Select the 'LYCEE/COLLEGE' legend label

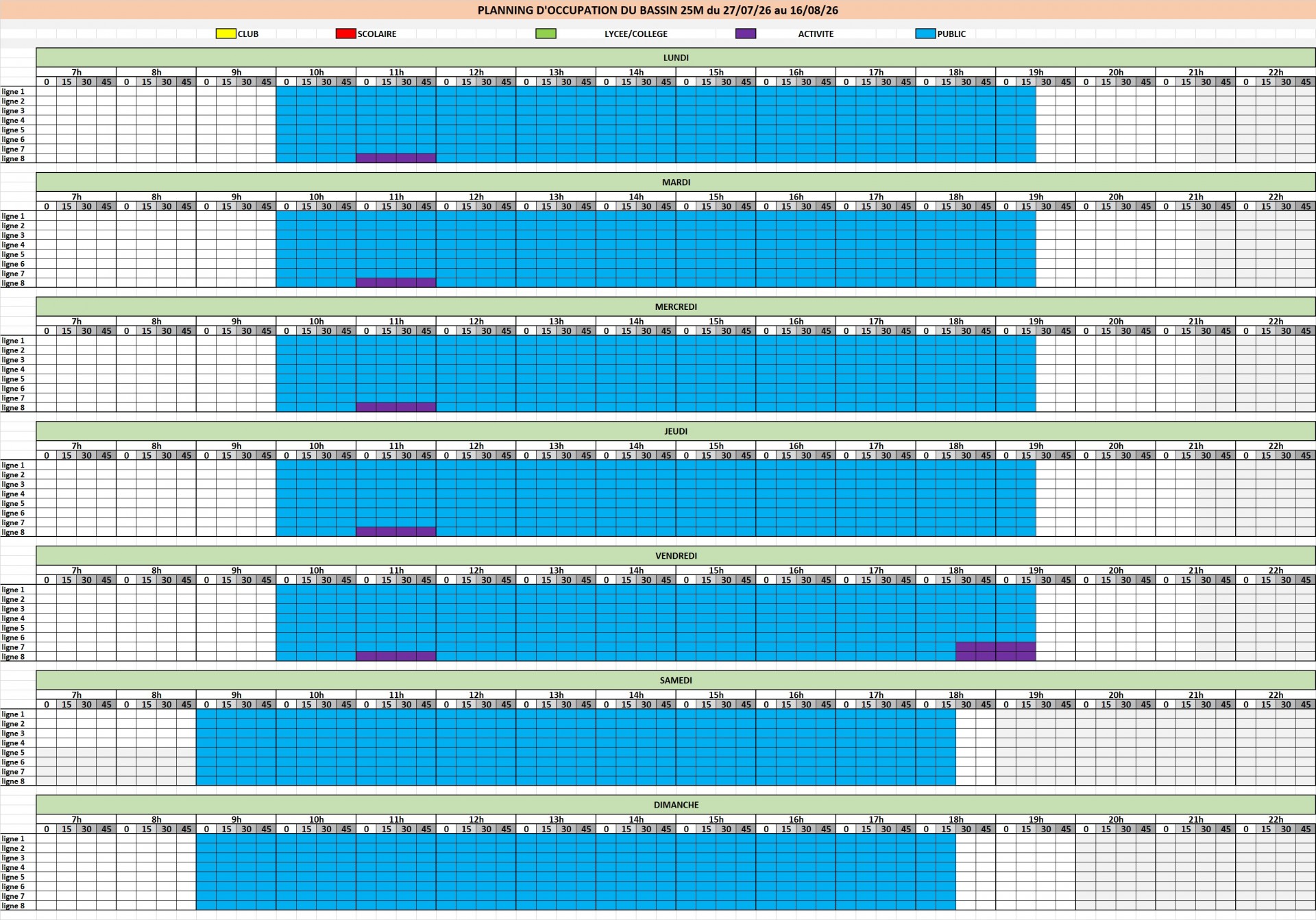[636, 34]
